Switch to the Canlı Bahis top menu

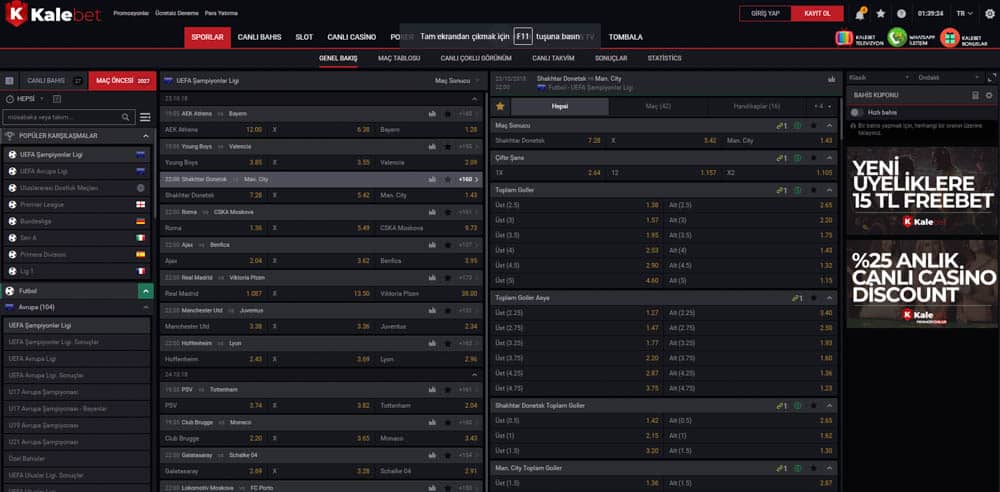coord(260,37)
